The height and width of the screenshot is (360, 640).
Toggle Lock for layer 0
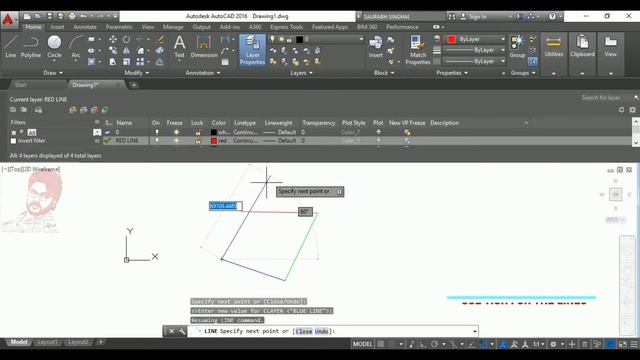click(198, 132)
